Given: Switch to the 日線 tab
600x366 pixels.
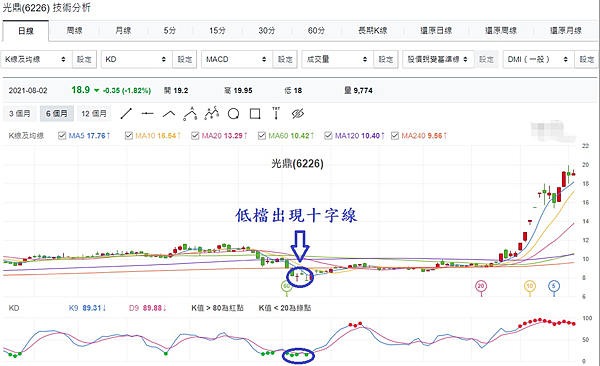Looking at the screenshot, I should pyautogui.click(x=26, y=31).
